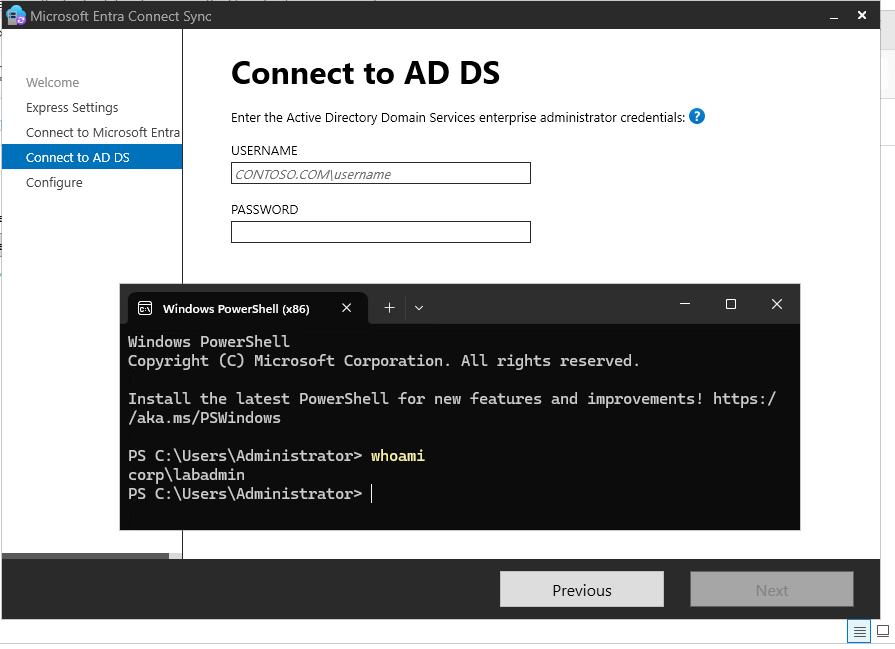Focus the PASSWORD input field
Screen dimensions: 895x649
click(381, 232)
